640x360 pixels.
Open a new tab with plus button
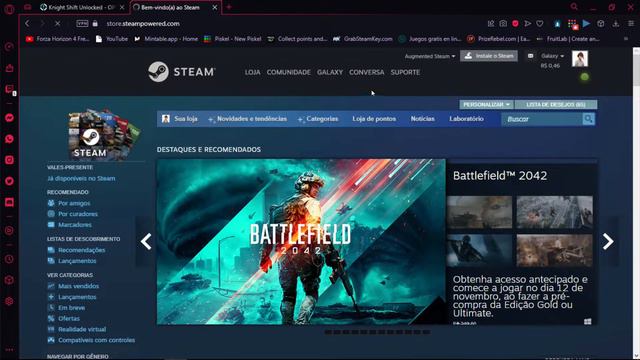tap(229, 7)
